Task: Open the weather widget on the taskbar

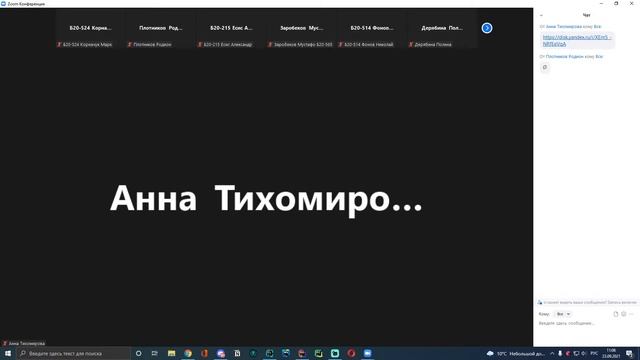Action: point(516,353)
